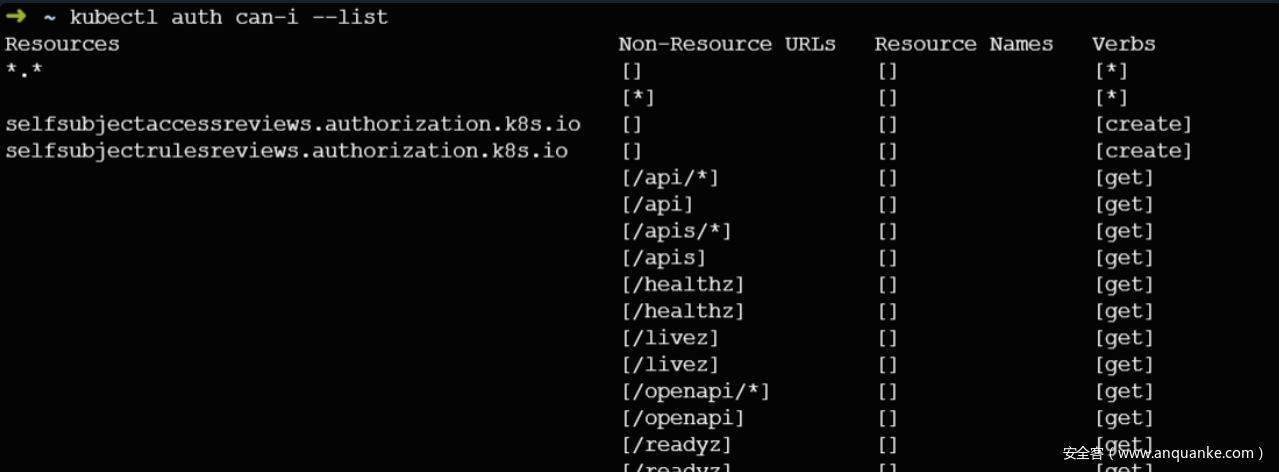Click selfsubjectrulesreviews.authorization.k8s.io resource text

(x=286, y=151)
